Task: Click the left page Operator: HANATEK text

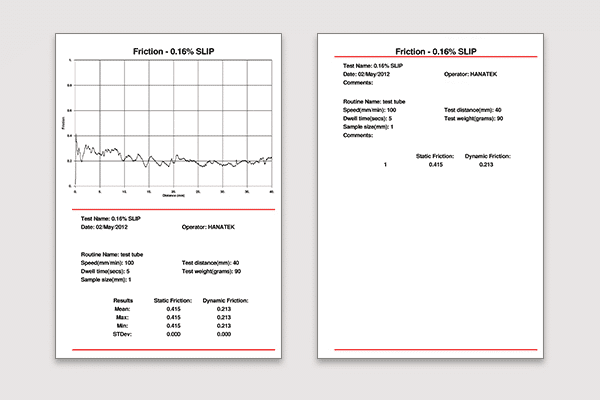Action: coord(210,229)
